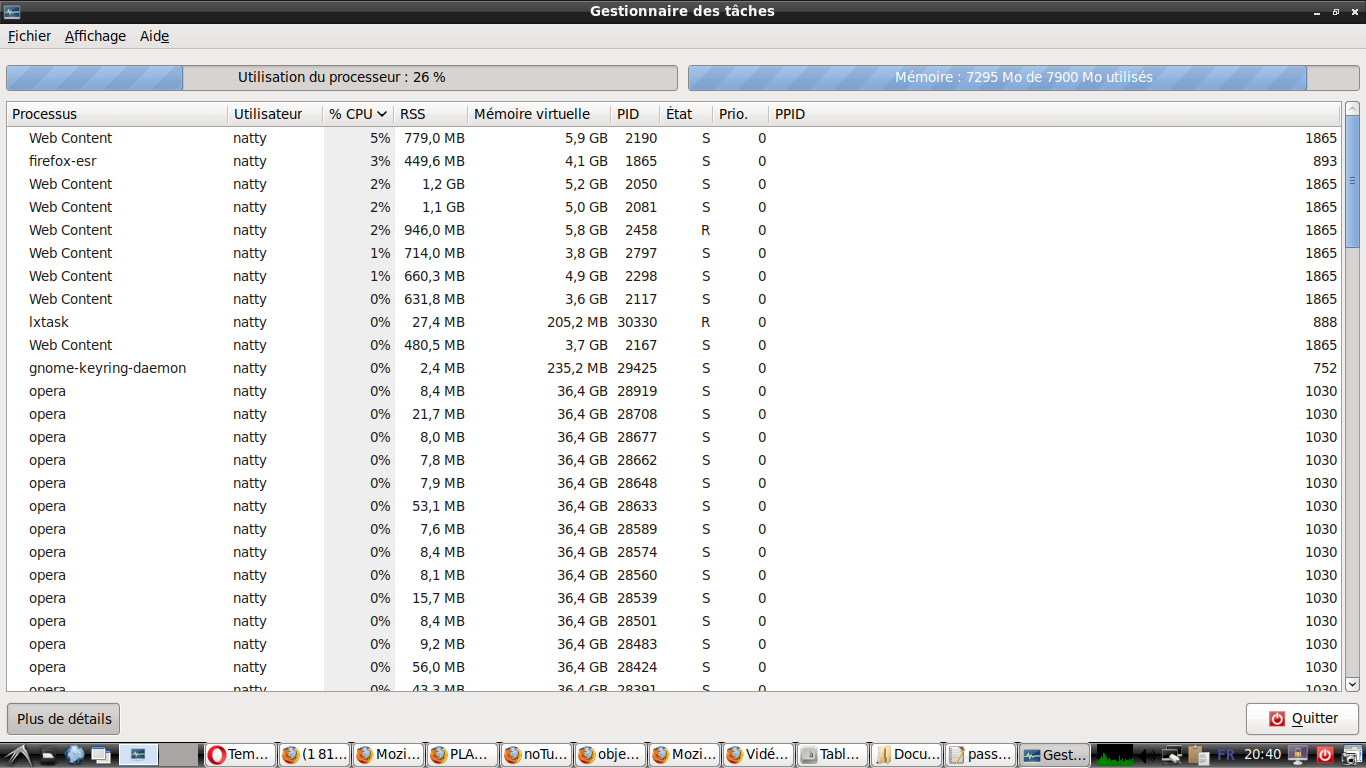1366x768 pixels.
Task: Select the Web Content process with PID 2458
Action: [673, 230]
